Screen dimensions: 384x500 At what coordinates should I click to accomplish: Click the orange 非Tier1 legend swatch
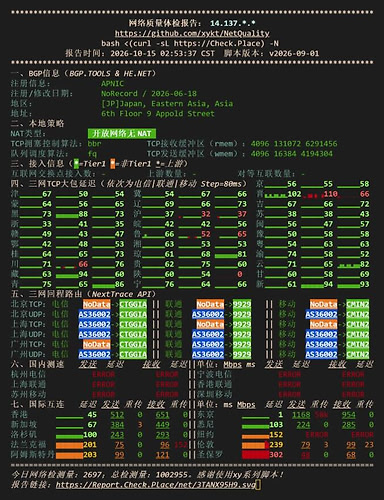coord(113,164)
